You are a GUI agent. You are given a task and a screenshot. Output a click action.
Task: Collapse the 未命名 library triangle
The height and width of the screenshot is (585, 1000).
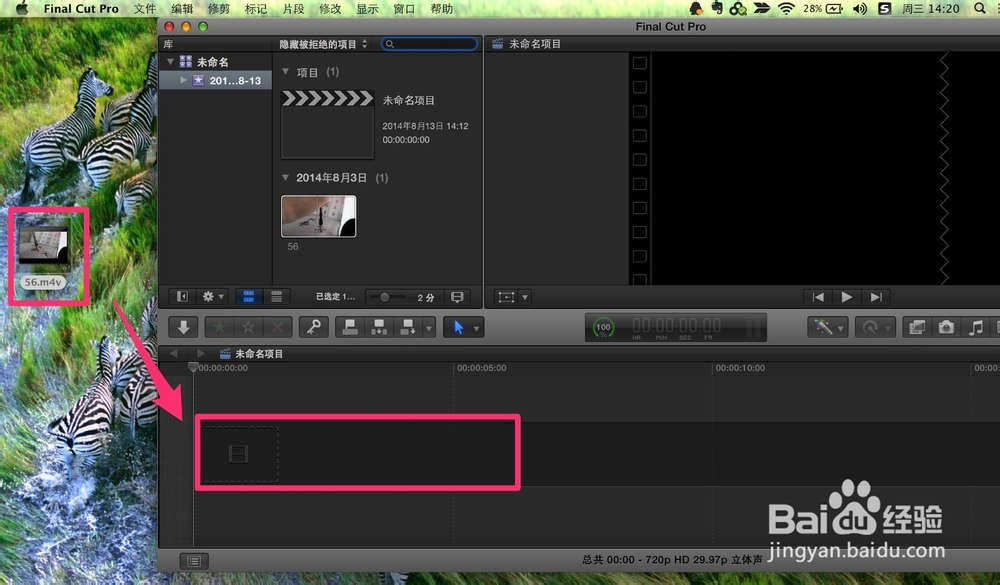point(170,62)
